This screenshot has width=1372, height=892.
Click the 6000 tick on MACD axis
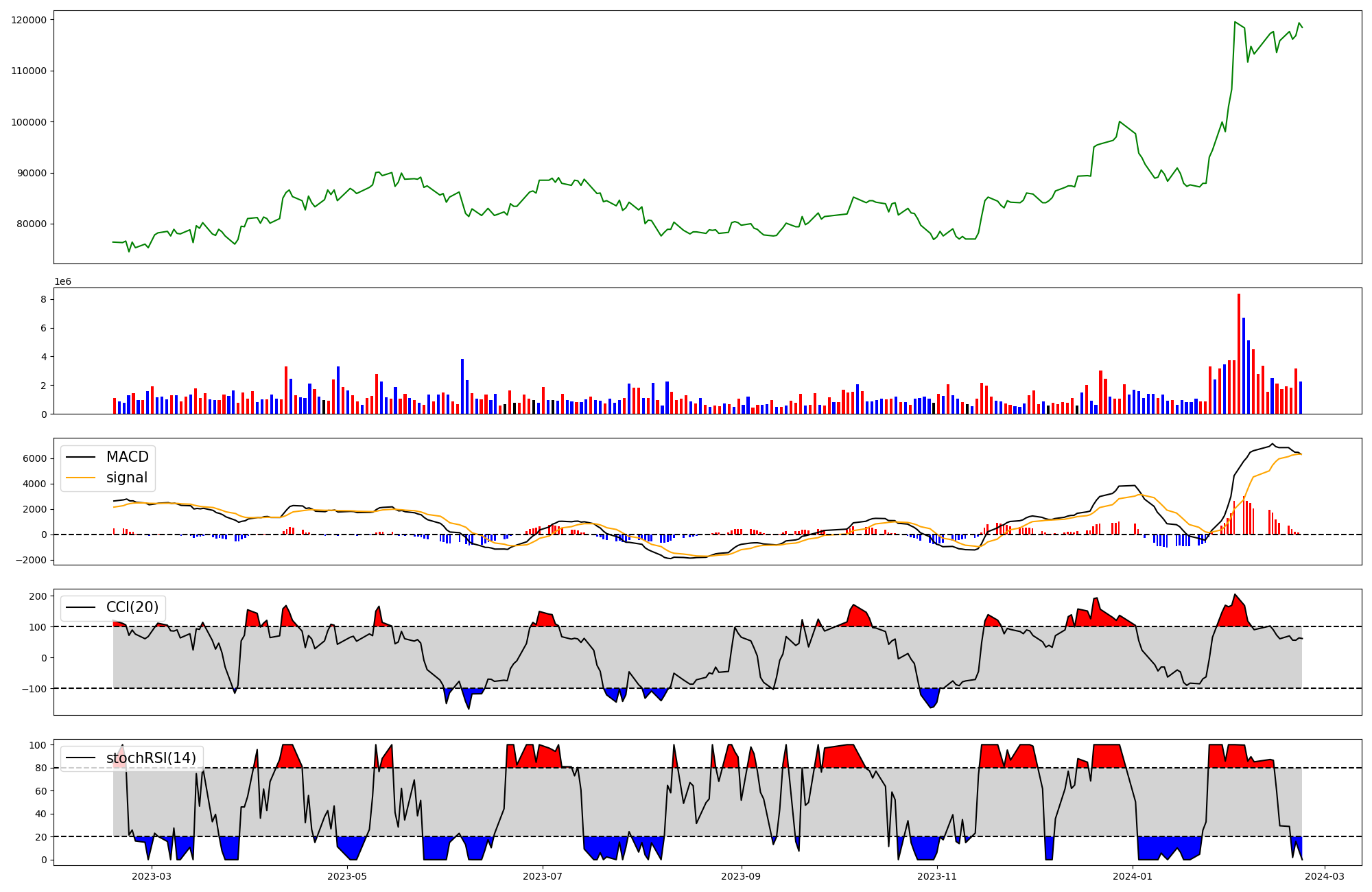click(x=34, y=458)
